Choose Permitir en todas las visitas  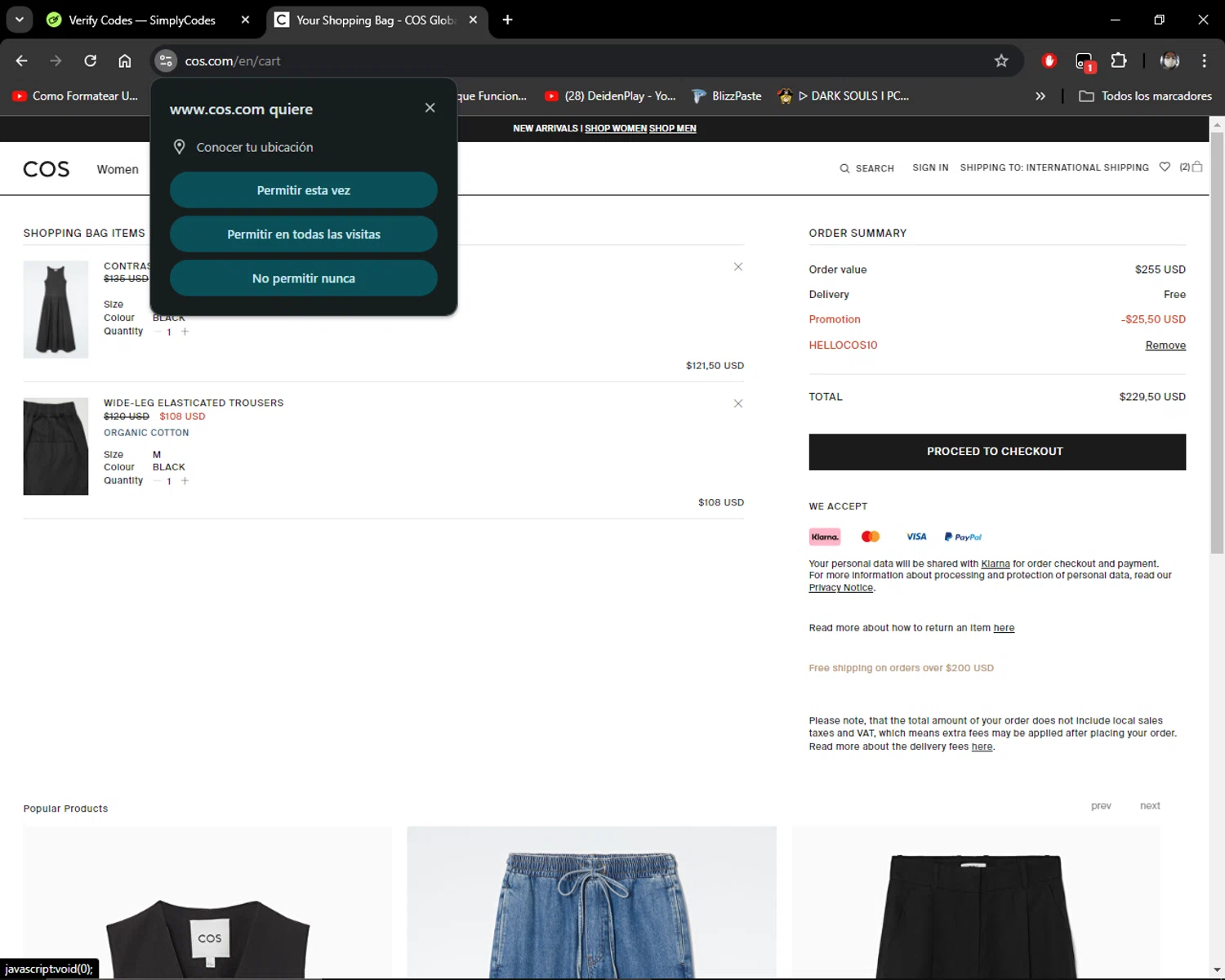304,234
